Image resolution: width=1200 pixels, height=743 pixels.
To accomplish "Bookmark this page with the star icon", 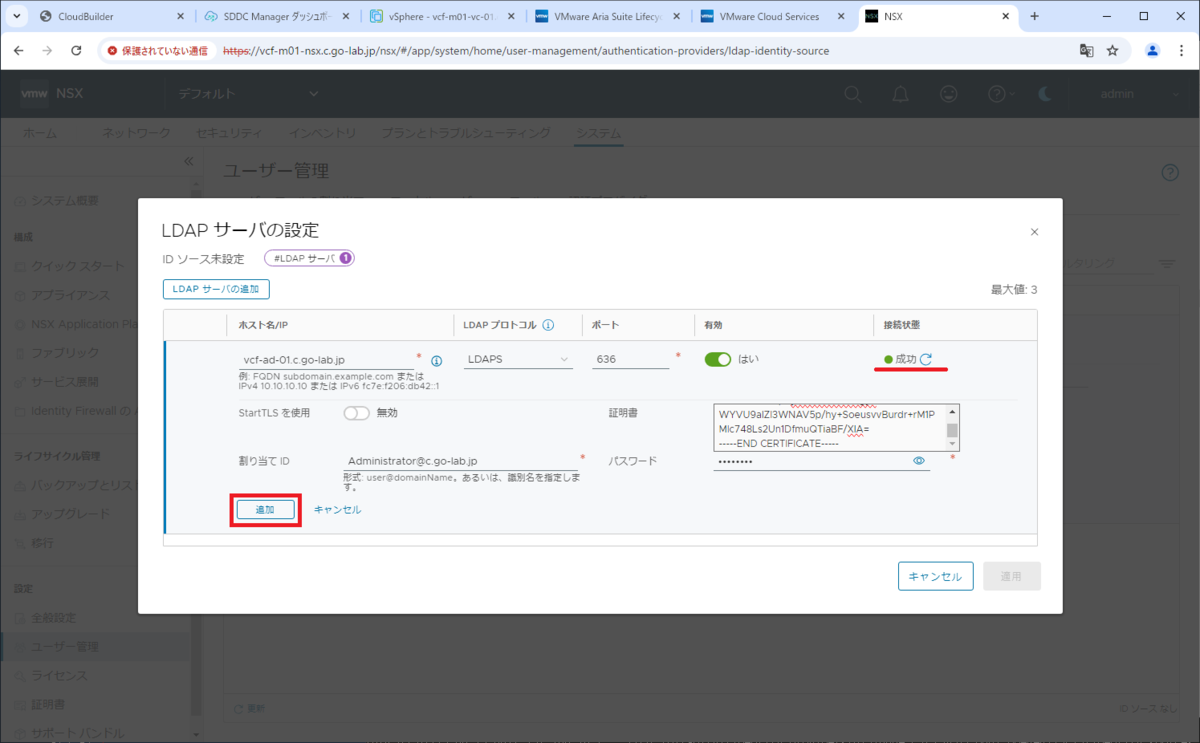I will 1112,50.
